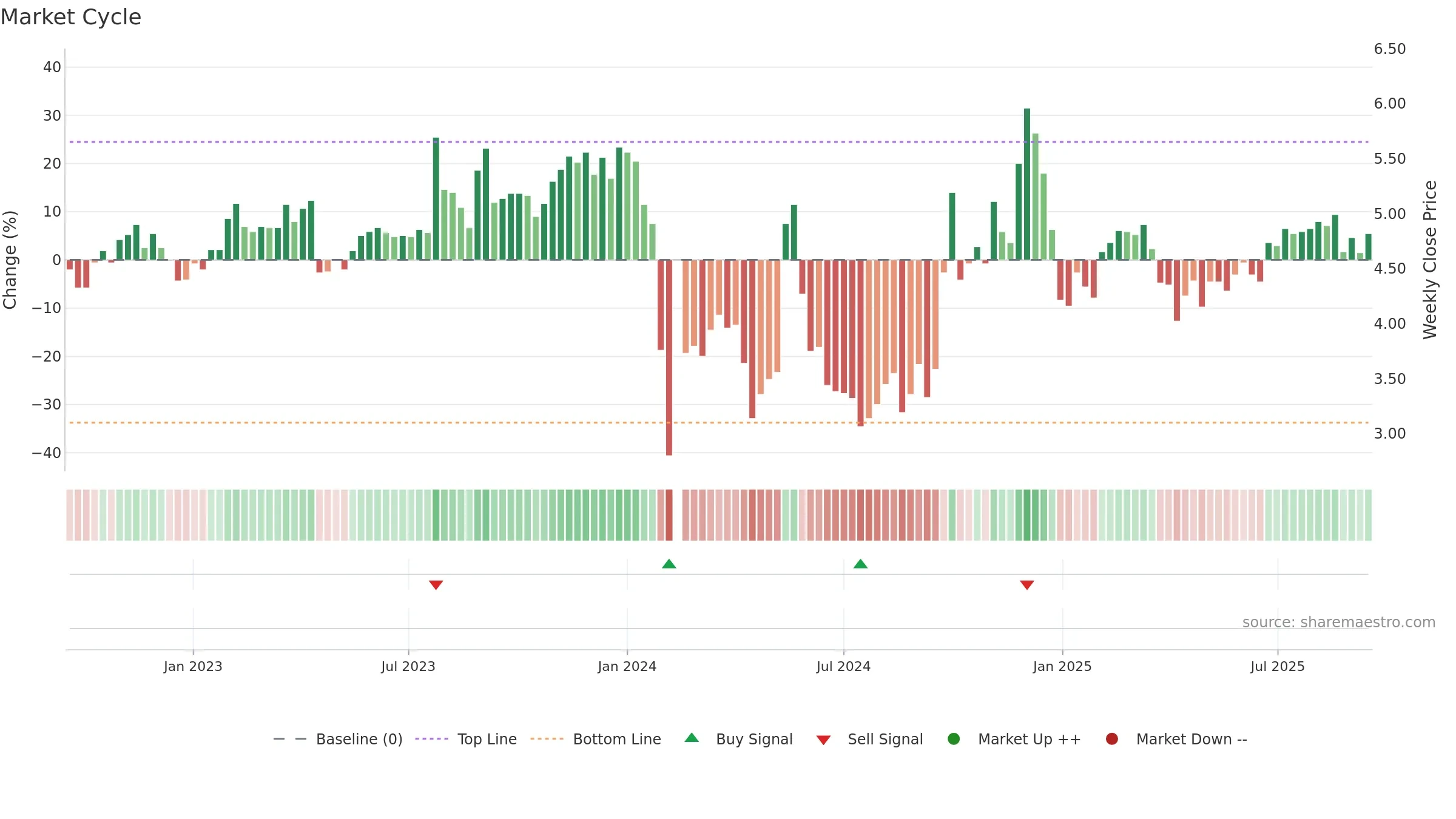Click the Jul 2023 axis tick label

coord(408,666)
